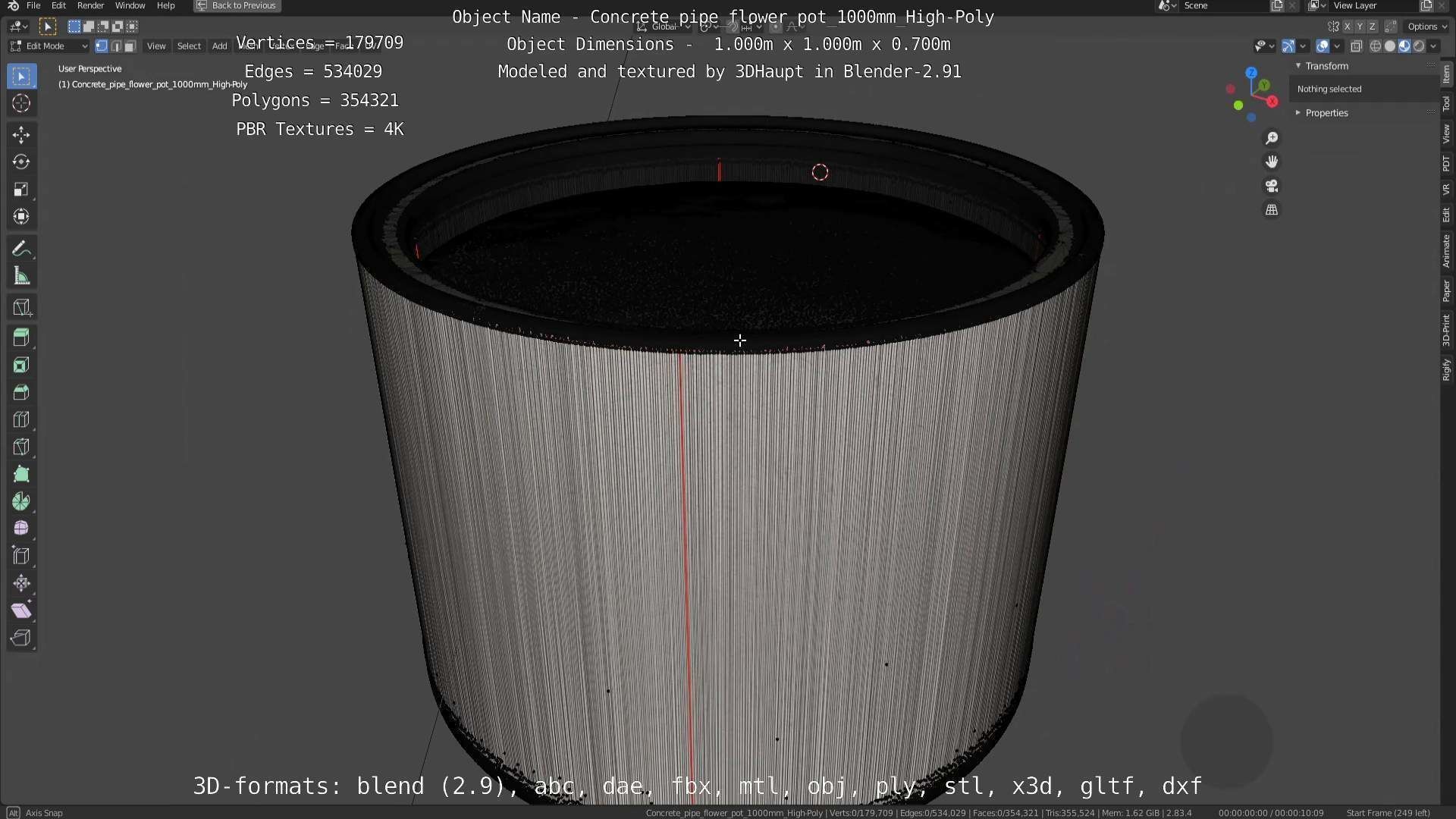Open the shading options dropdown arrow
1456x819 pixels.
pos(1433,46)
